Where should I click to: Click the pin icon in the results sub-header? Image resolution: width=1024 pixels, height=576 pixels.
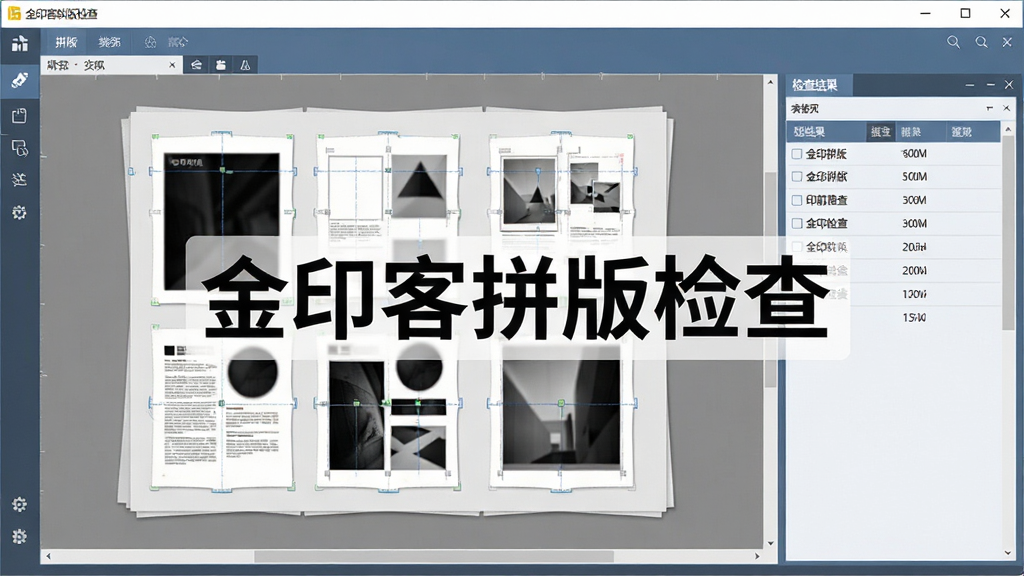coord(989,108)
